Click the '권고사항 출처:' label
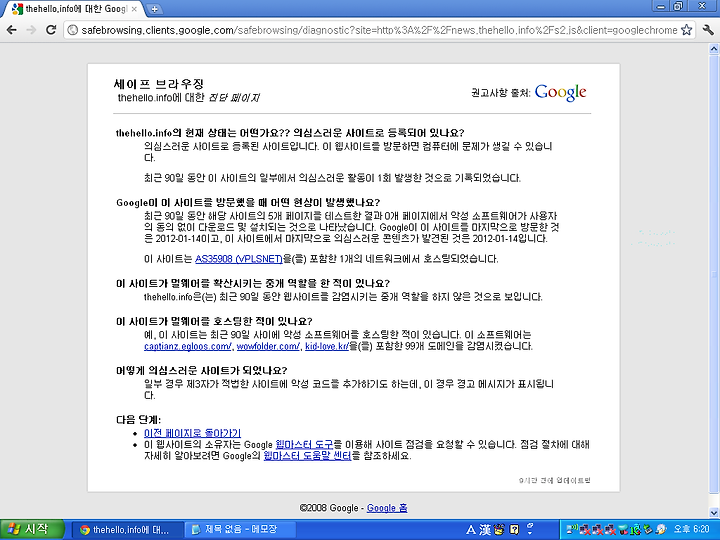720x540 pixels. tap(501, 93)
